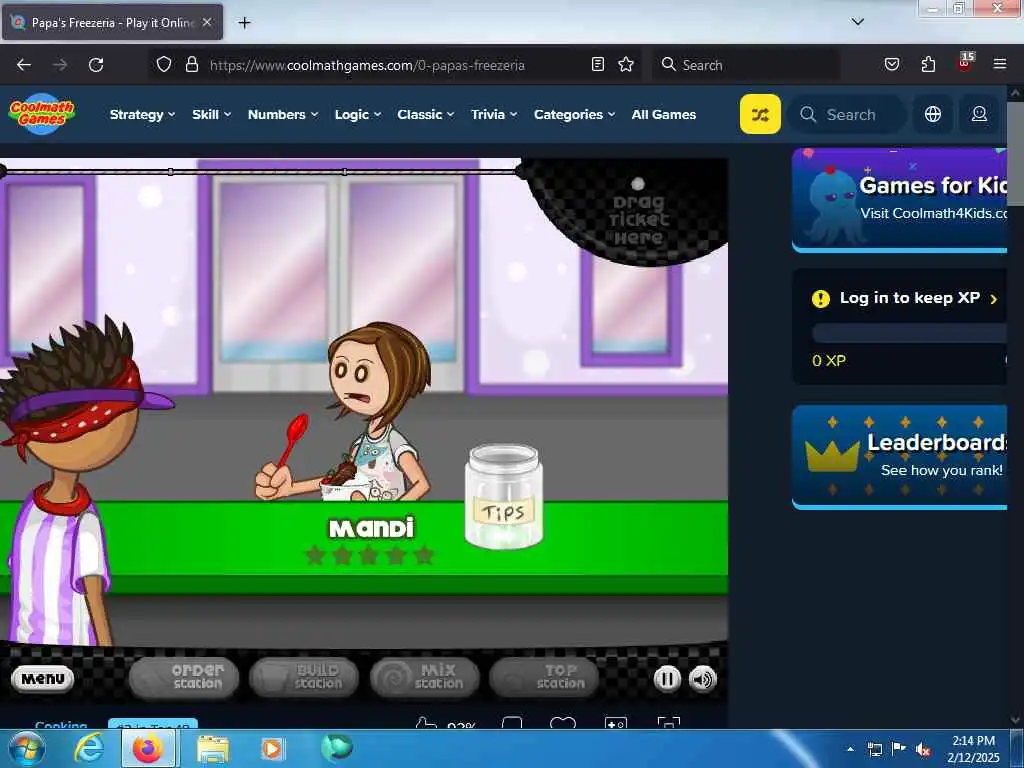Reload the Papa's Freezeria page
Screen dimensions: 1024x768
96,65
